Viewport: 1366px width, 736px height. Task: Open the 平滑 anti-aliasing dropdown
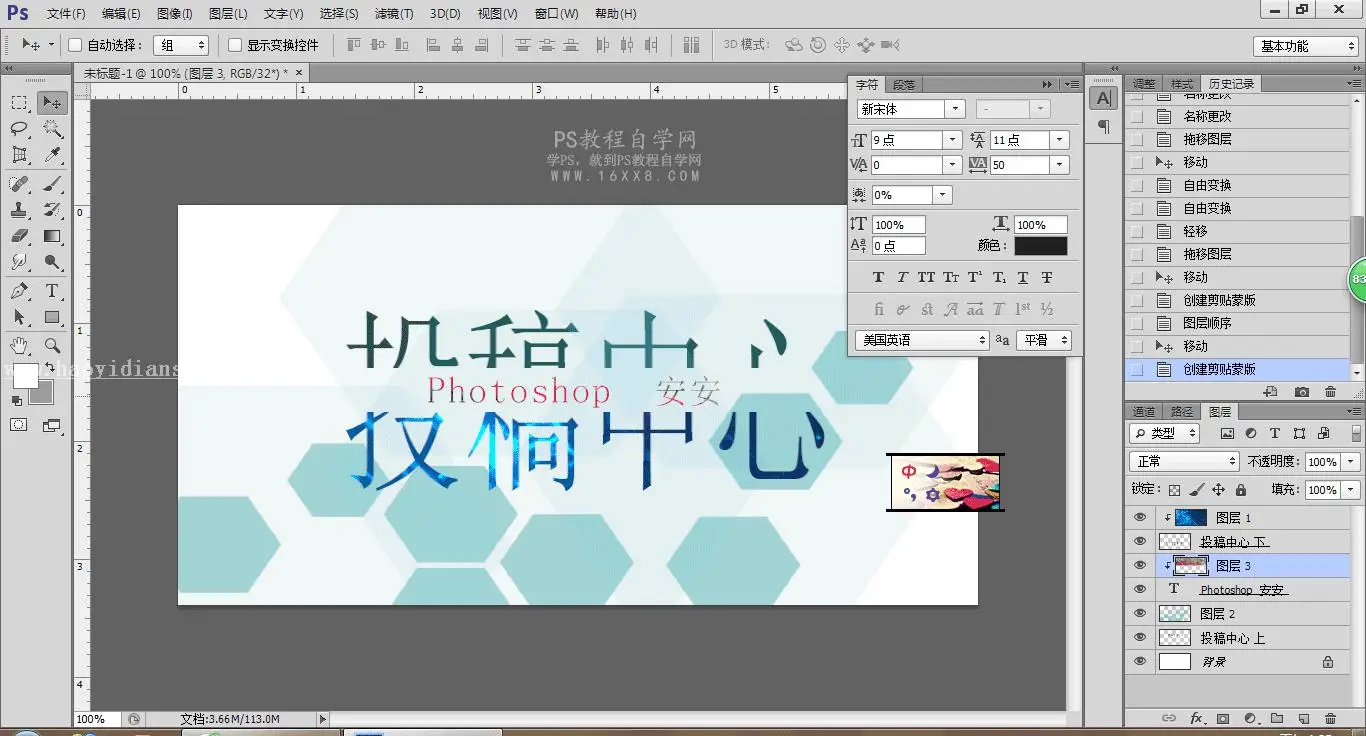click(1044, 340)
